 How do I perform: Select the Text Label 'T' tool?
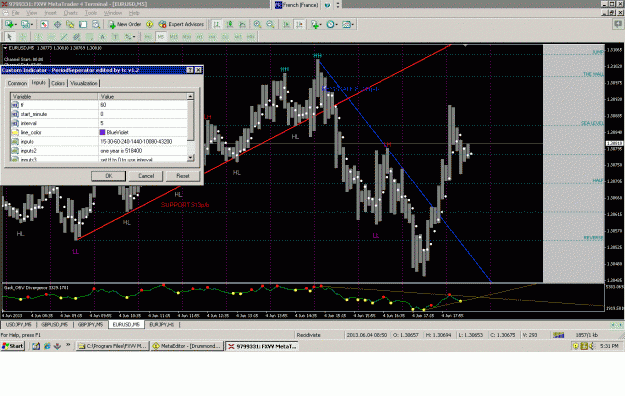tap(115, 37)
